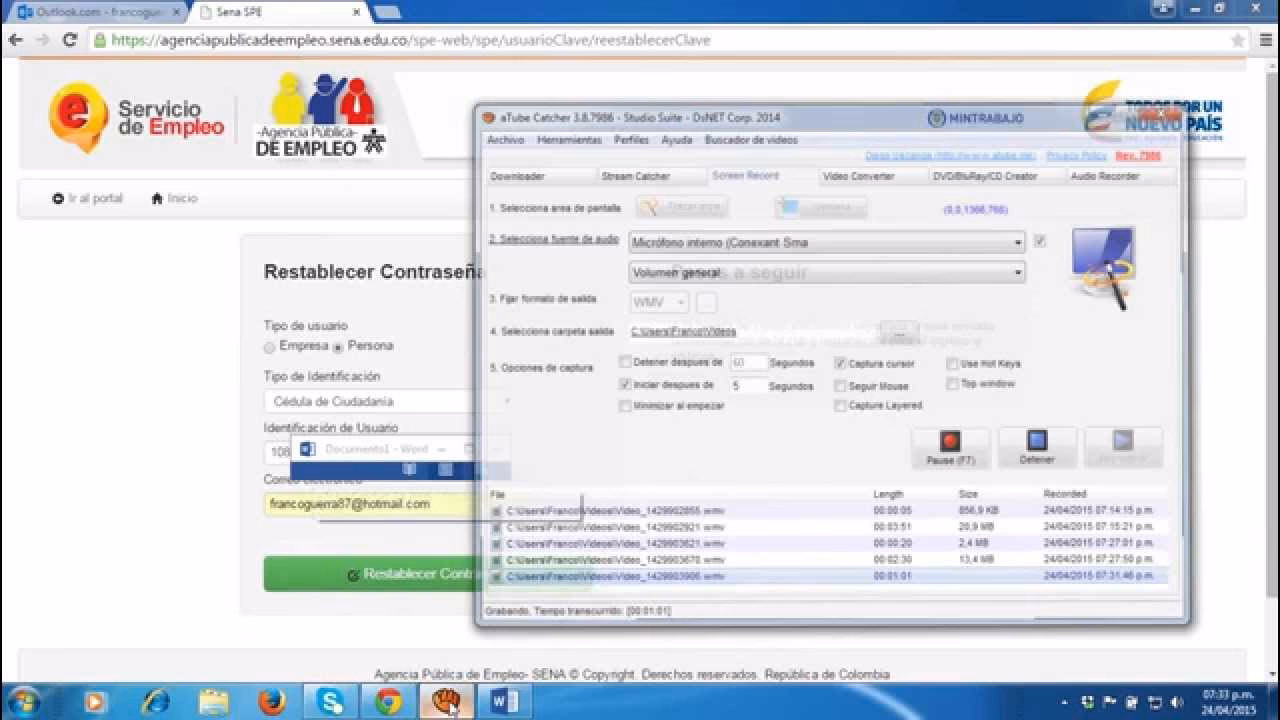Open the Herramientas menu
Viewport: 1280px width, 720px height.
(569, 140)
